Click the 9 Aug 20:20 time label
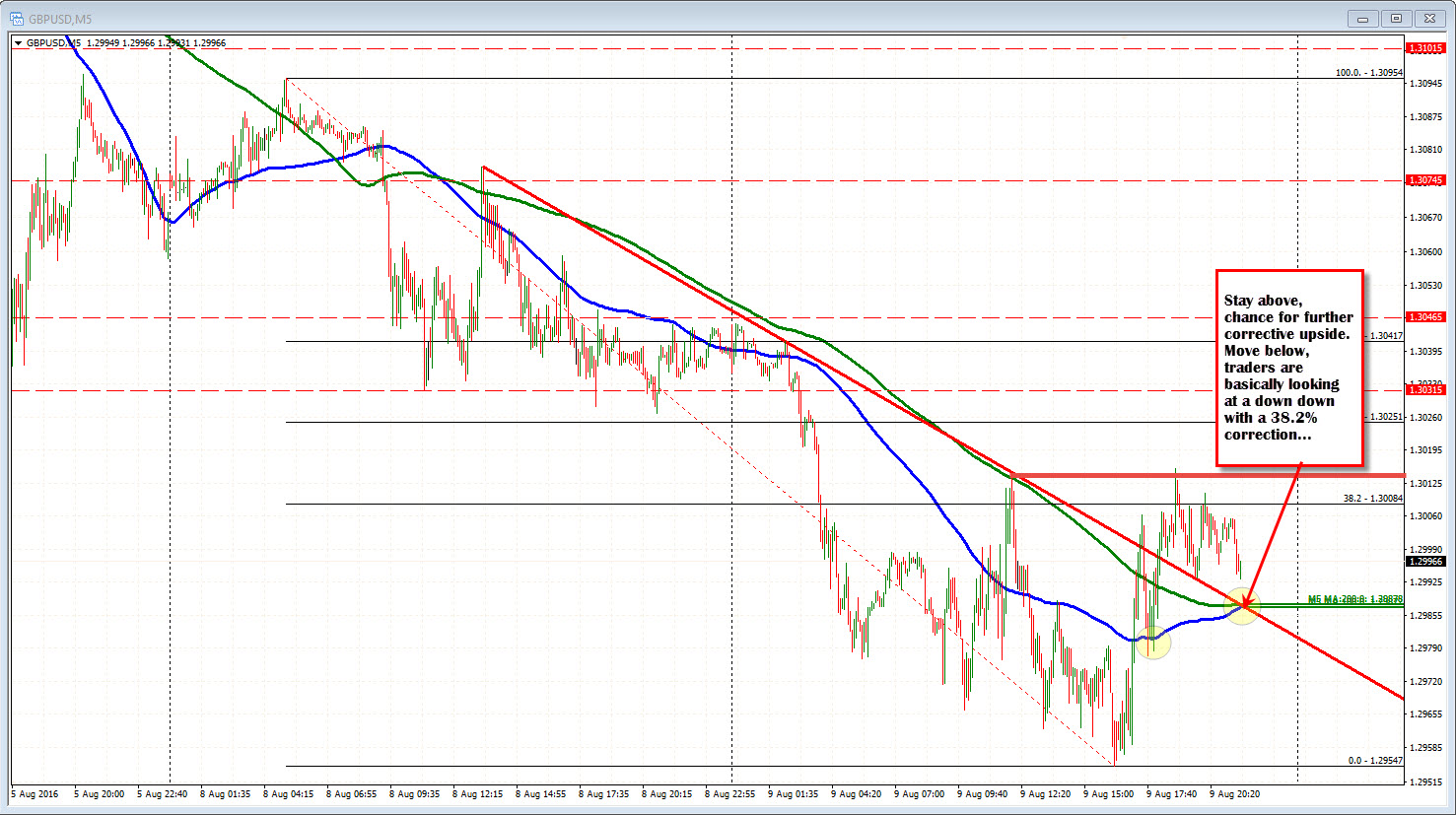1456x815 pixels. point(1235,793)
